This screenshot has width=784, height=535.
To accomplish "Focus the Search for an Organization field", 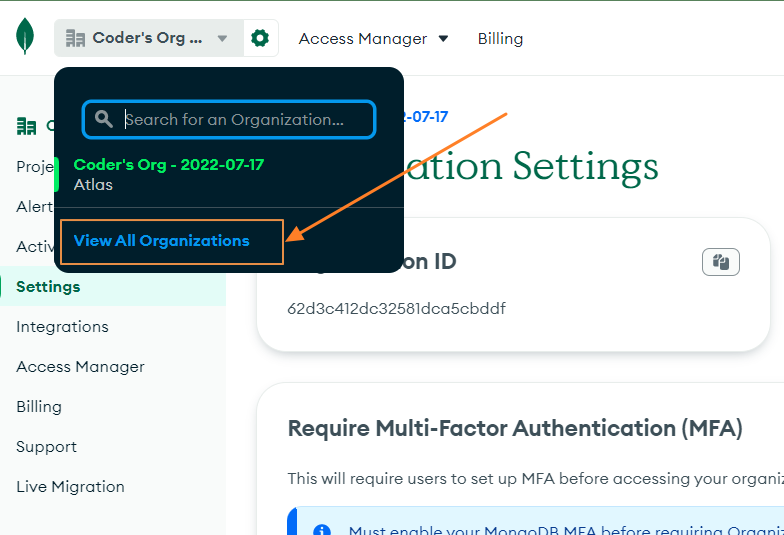I will tap(229, 120).
